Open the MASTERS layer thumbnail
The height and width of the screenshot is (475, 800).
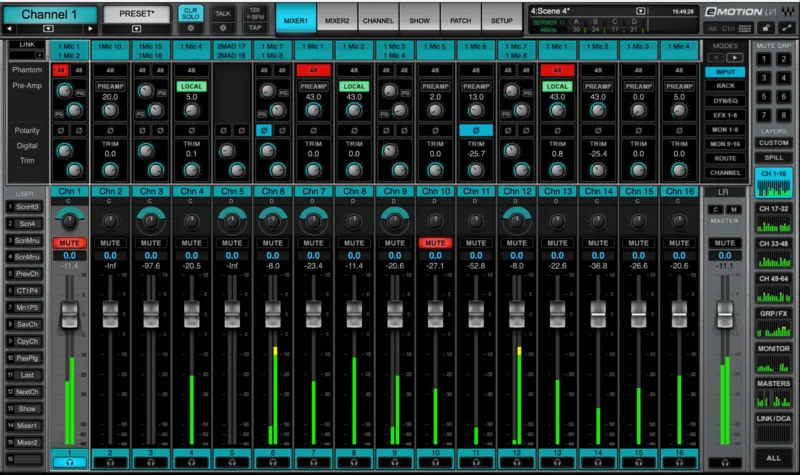point(773,393)
